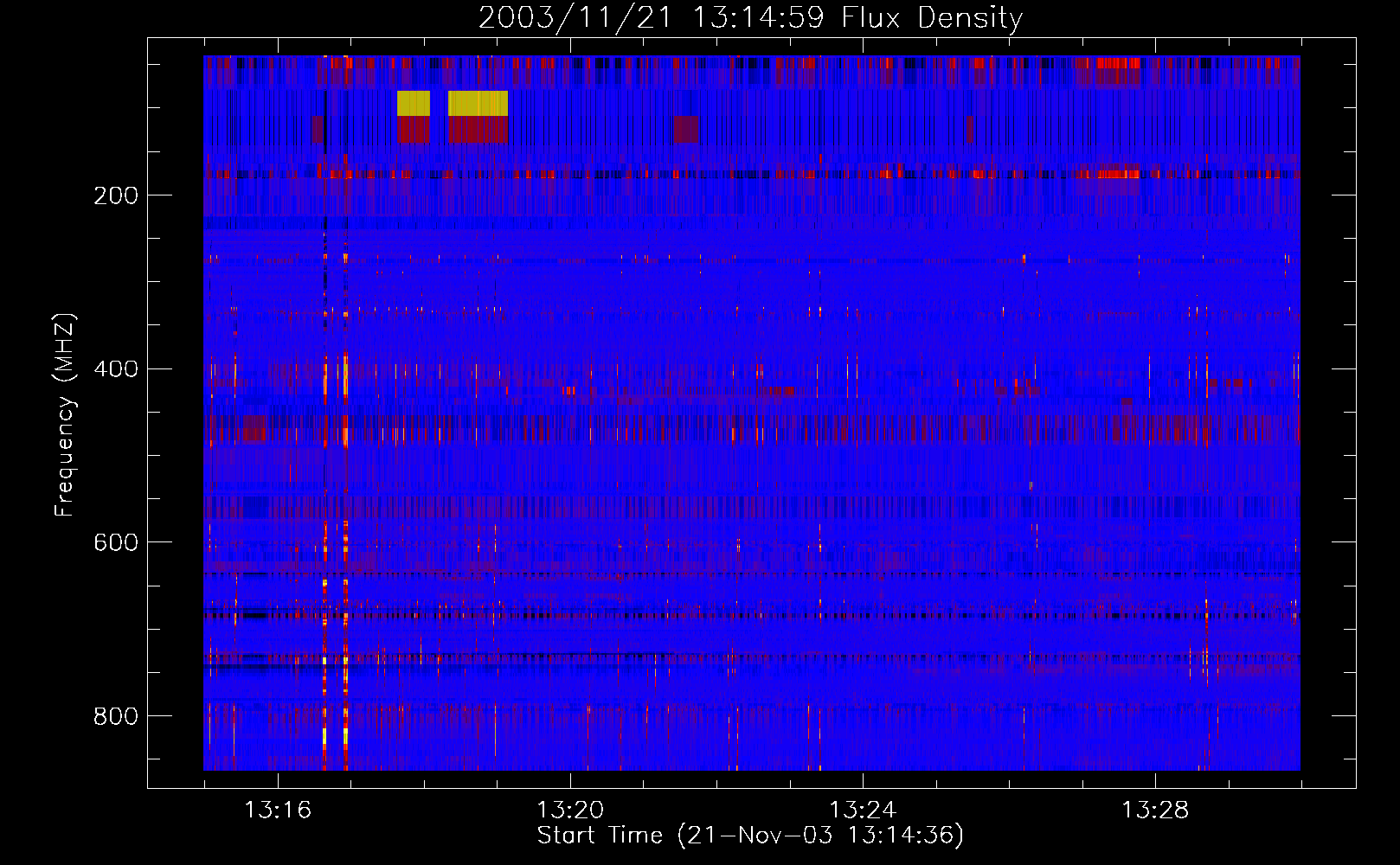Click the 13:28 time tick label
This screenshot has width=1400, height=865.
(1155, 811)
